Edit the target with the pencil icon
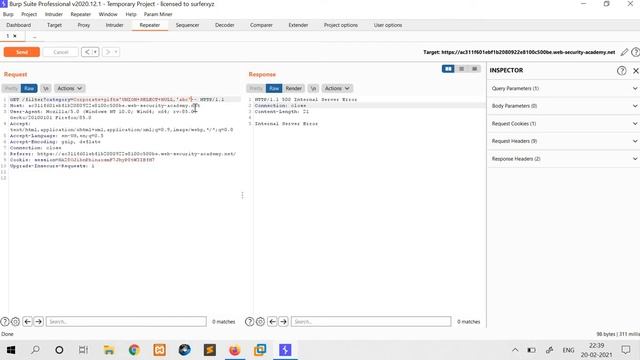640x360 pixels. (x=624, y=52)
